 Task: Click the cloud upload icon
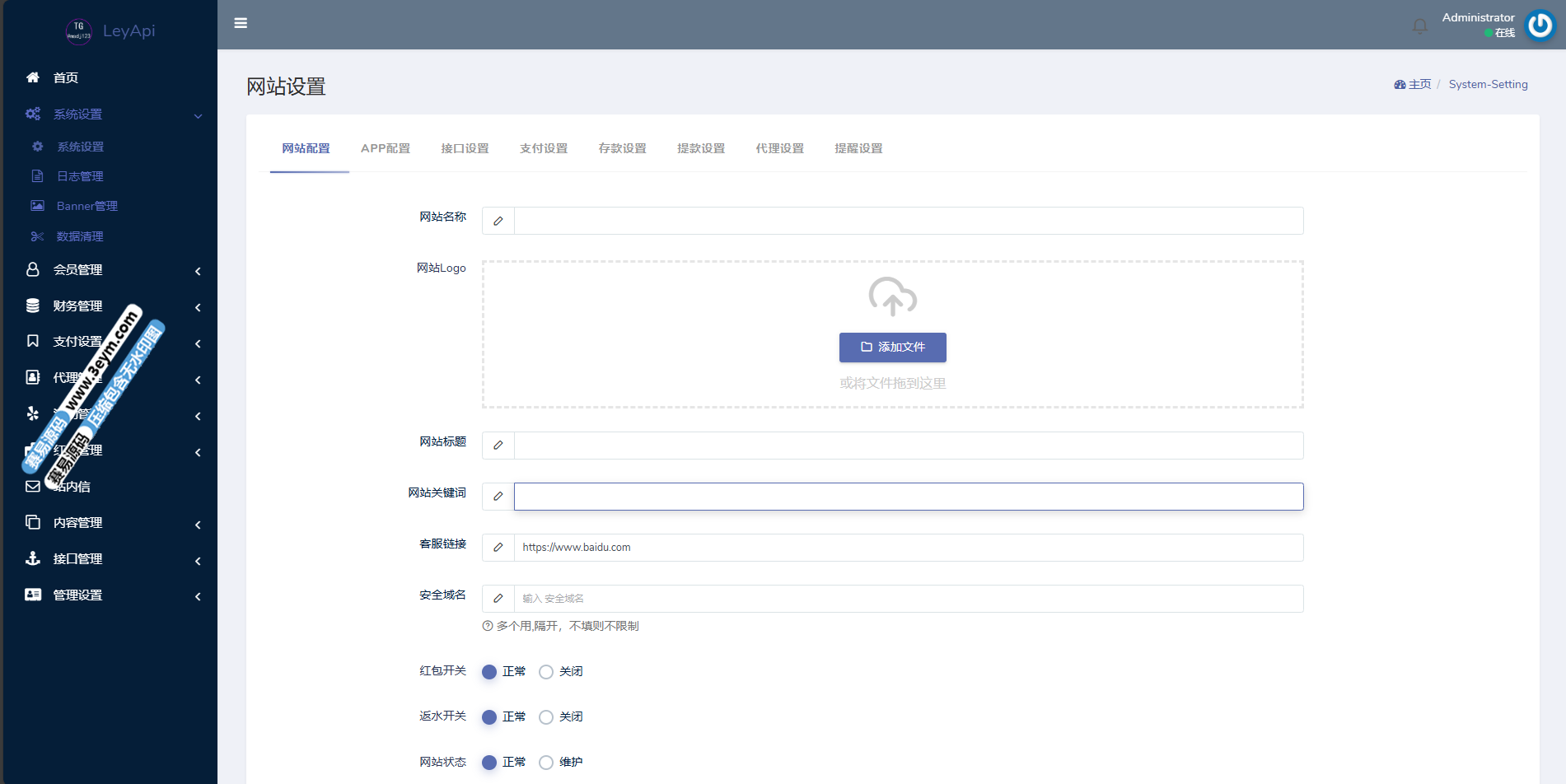tap(892, 296)
